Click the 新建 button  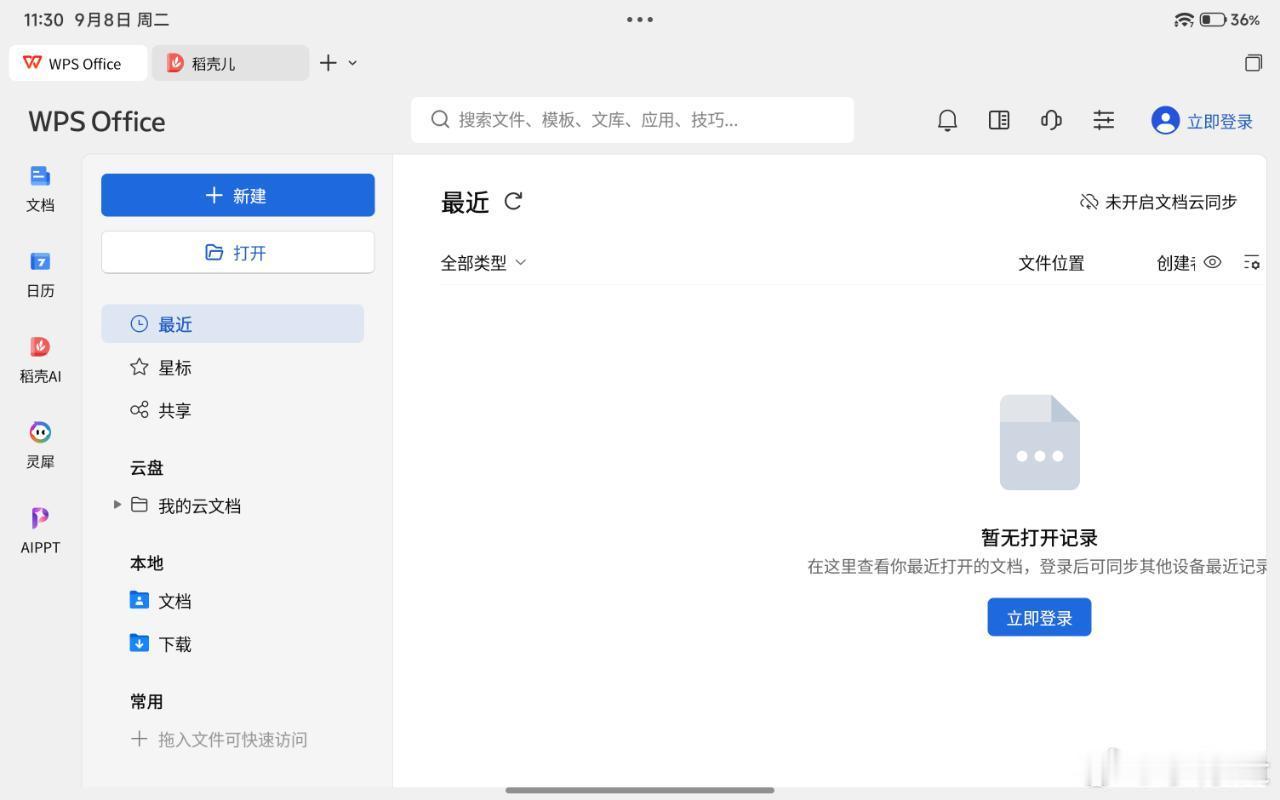coord(238,195)
